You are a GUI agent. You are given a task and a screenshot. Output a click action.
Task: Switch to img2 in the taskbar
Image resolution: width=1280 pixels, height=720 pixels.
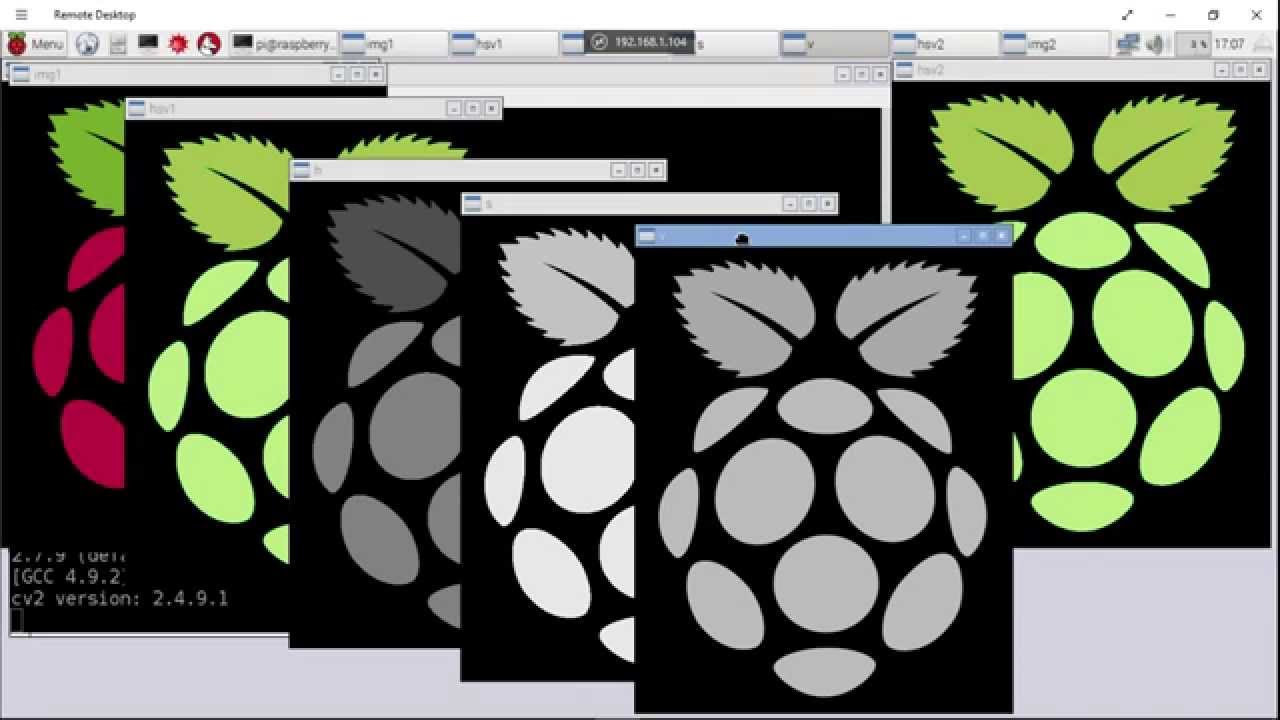(x=1054, y=44)
